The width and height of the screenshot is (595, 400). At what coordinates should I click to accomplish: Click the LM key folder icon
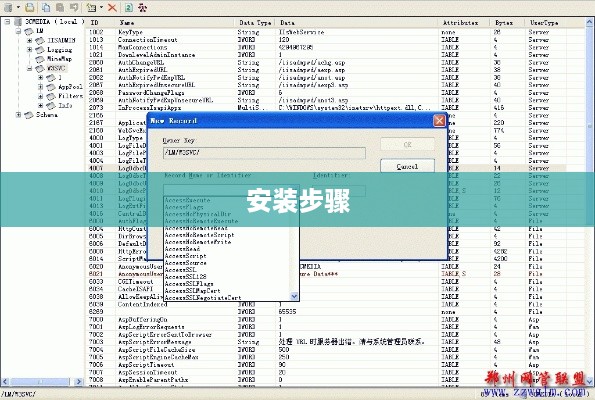point(29,31)
